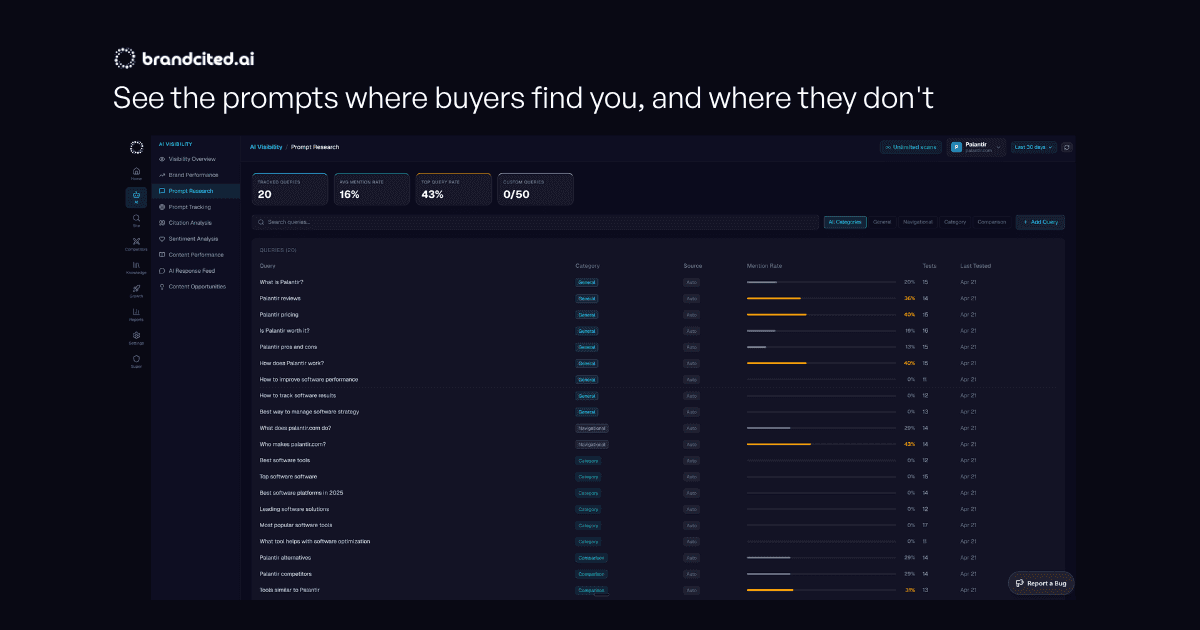
Task: Open Sentiment Analysis menu item
Action: pos(196,239)
